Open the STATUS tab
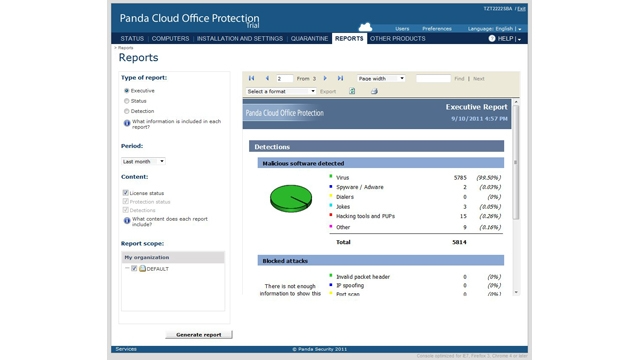Viewport: 640px width, 360px height. [132, 38]
